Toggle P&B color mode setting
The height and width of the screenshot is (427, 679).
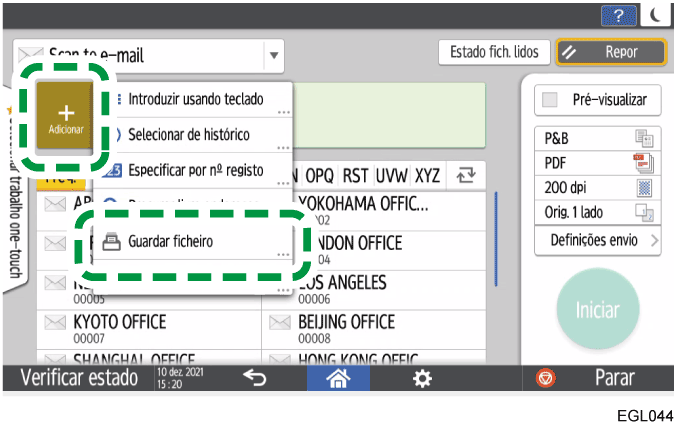click(x=596, y=139)
